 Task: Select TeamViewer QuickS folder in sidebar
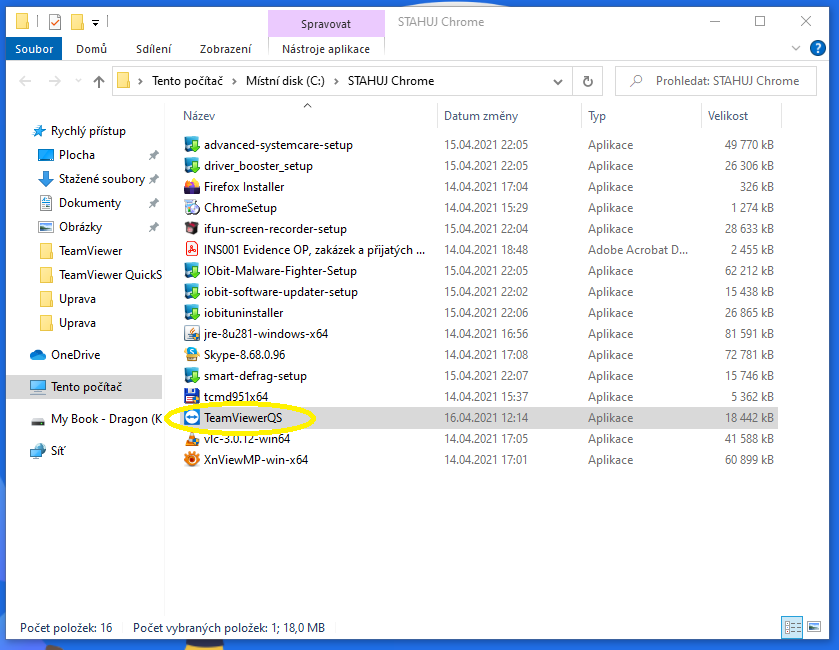pyautogui.click(x=110, y=275)
